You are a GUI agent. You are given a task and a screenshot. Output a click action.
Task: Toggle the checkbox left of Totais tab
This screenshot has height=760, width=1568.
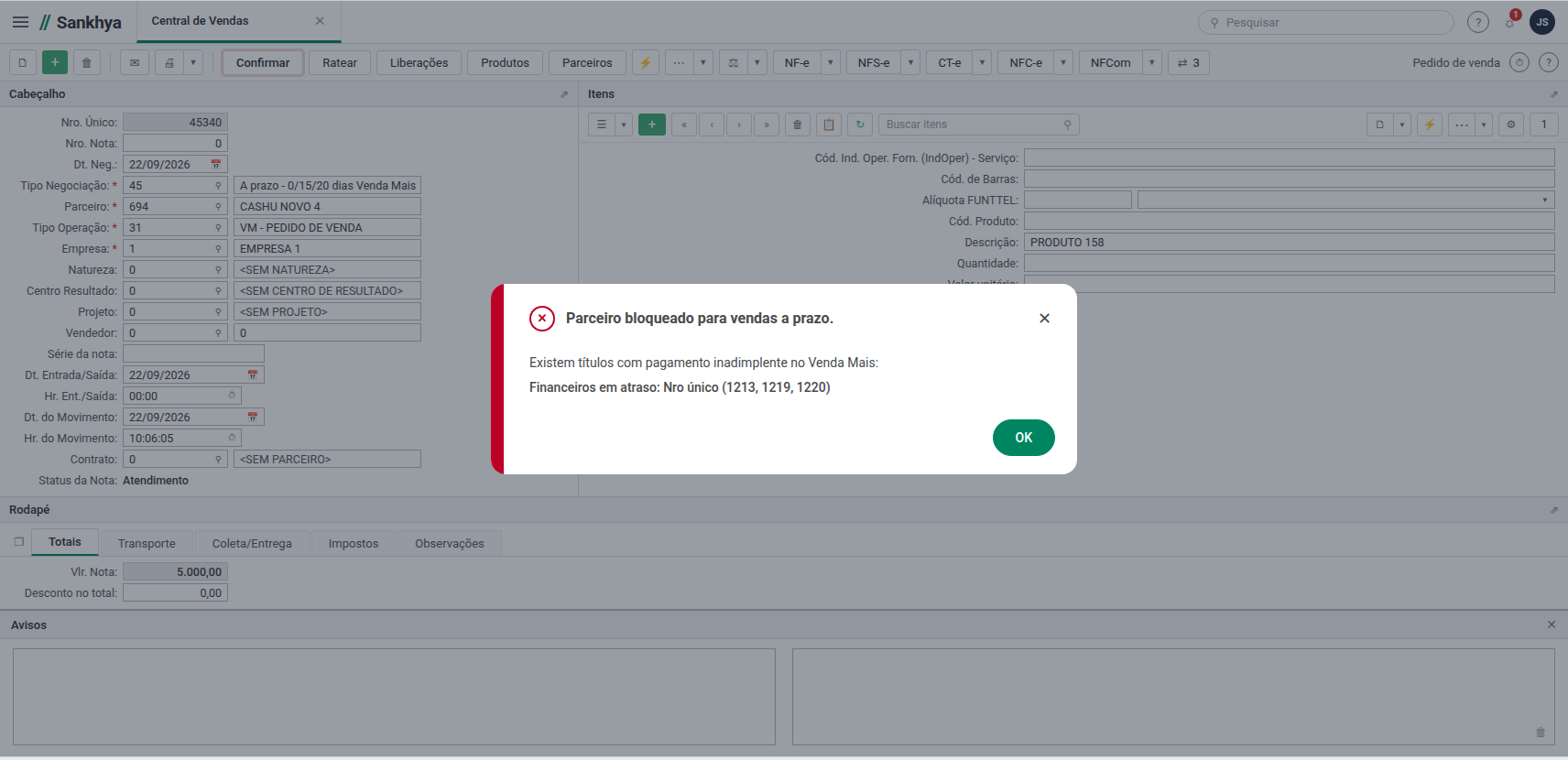19,542
